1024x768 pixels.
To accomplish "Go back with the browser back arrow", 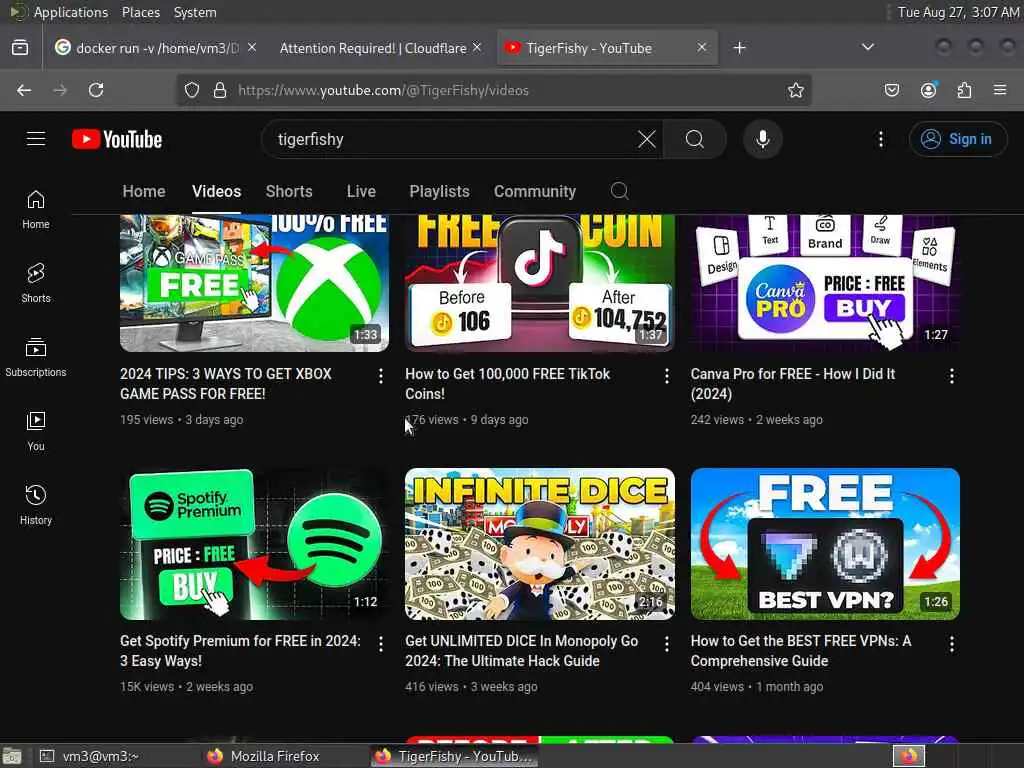I will coord(24,90).
